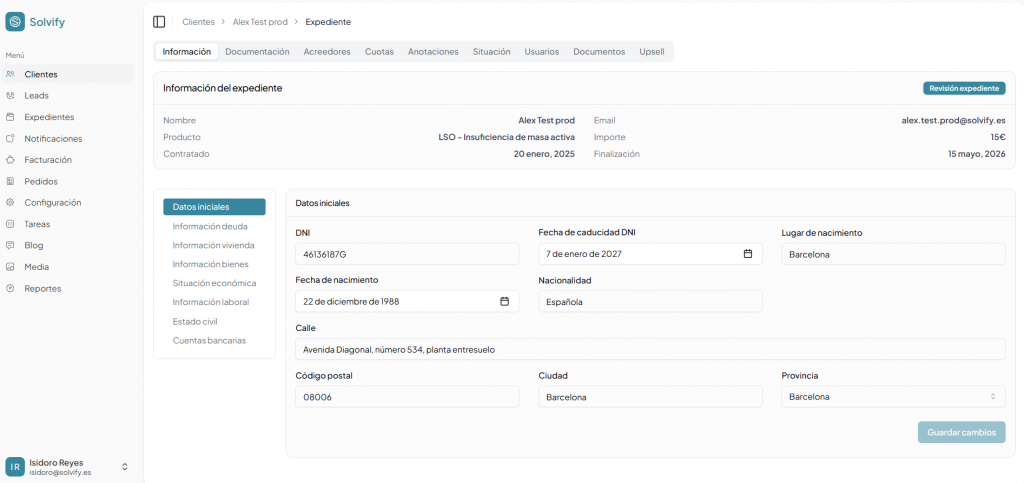Click the Revisión expediente badge
The width and height of the screenshot is (1024, 483).
tap(963, 88)
